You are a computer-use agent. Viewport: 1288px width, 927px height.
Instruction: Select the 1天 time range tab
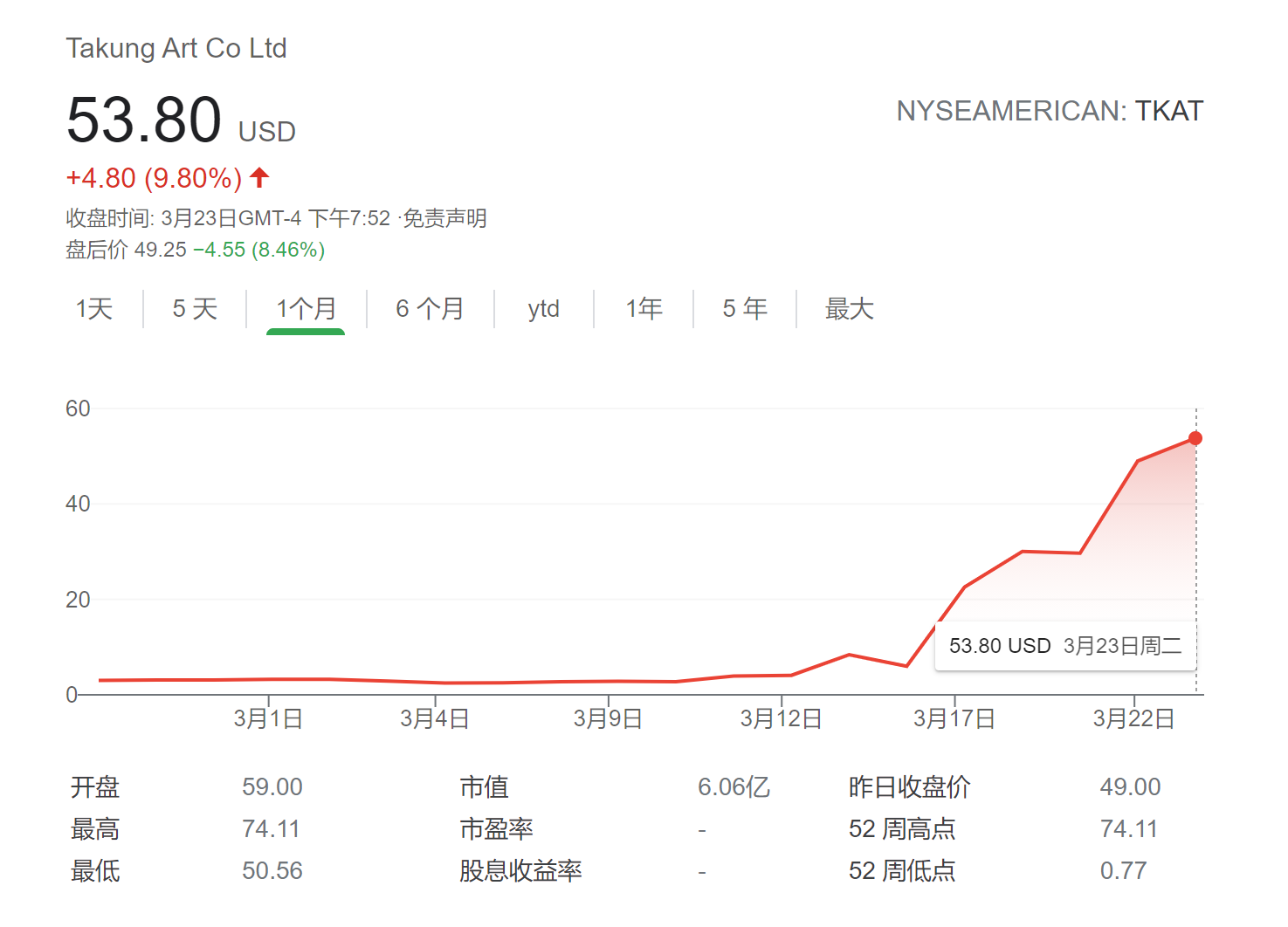[x=94, y=309]
